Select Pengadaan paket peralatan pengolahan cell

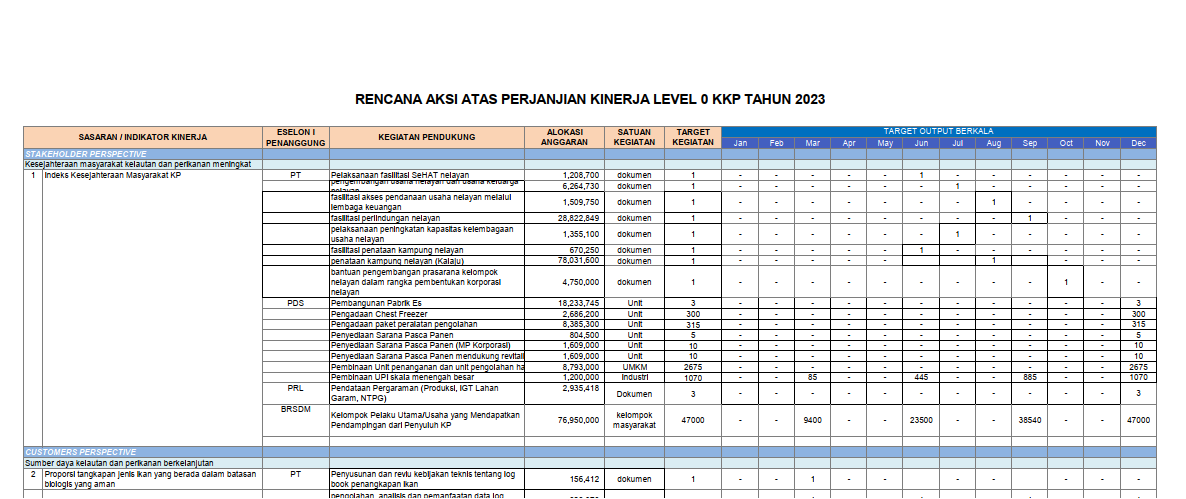[427, 324]
